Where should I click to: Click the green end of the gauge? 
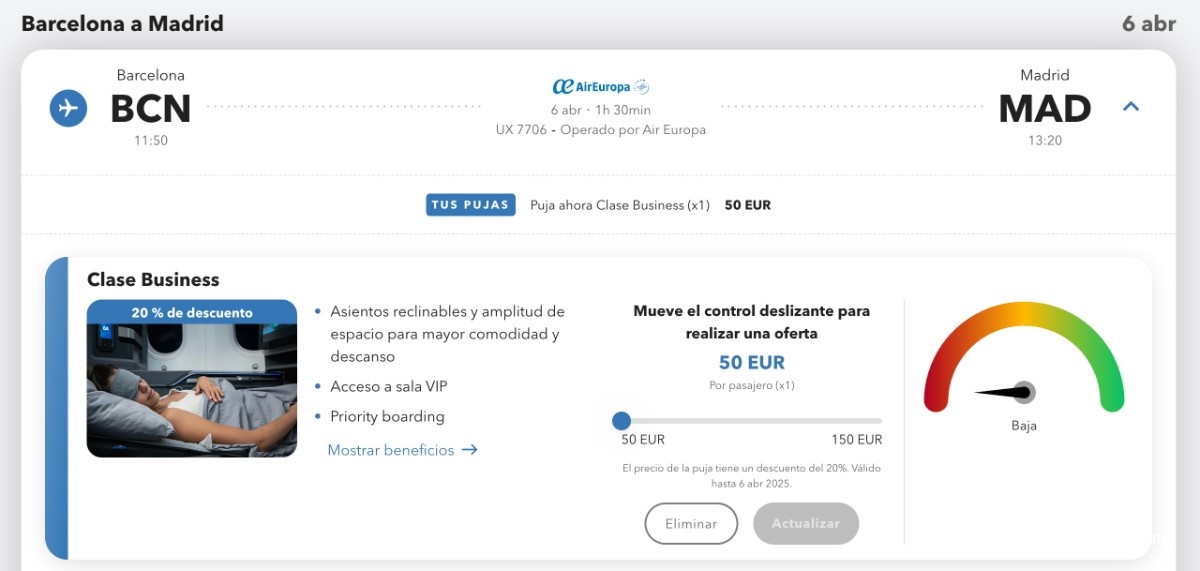[x=1112, y=395]
